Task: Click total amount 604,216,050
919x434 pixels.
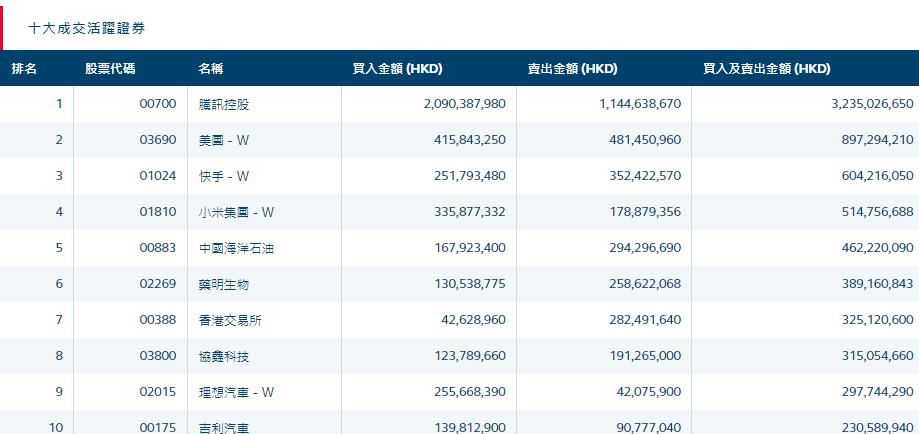Action: coord(878,176)
